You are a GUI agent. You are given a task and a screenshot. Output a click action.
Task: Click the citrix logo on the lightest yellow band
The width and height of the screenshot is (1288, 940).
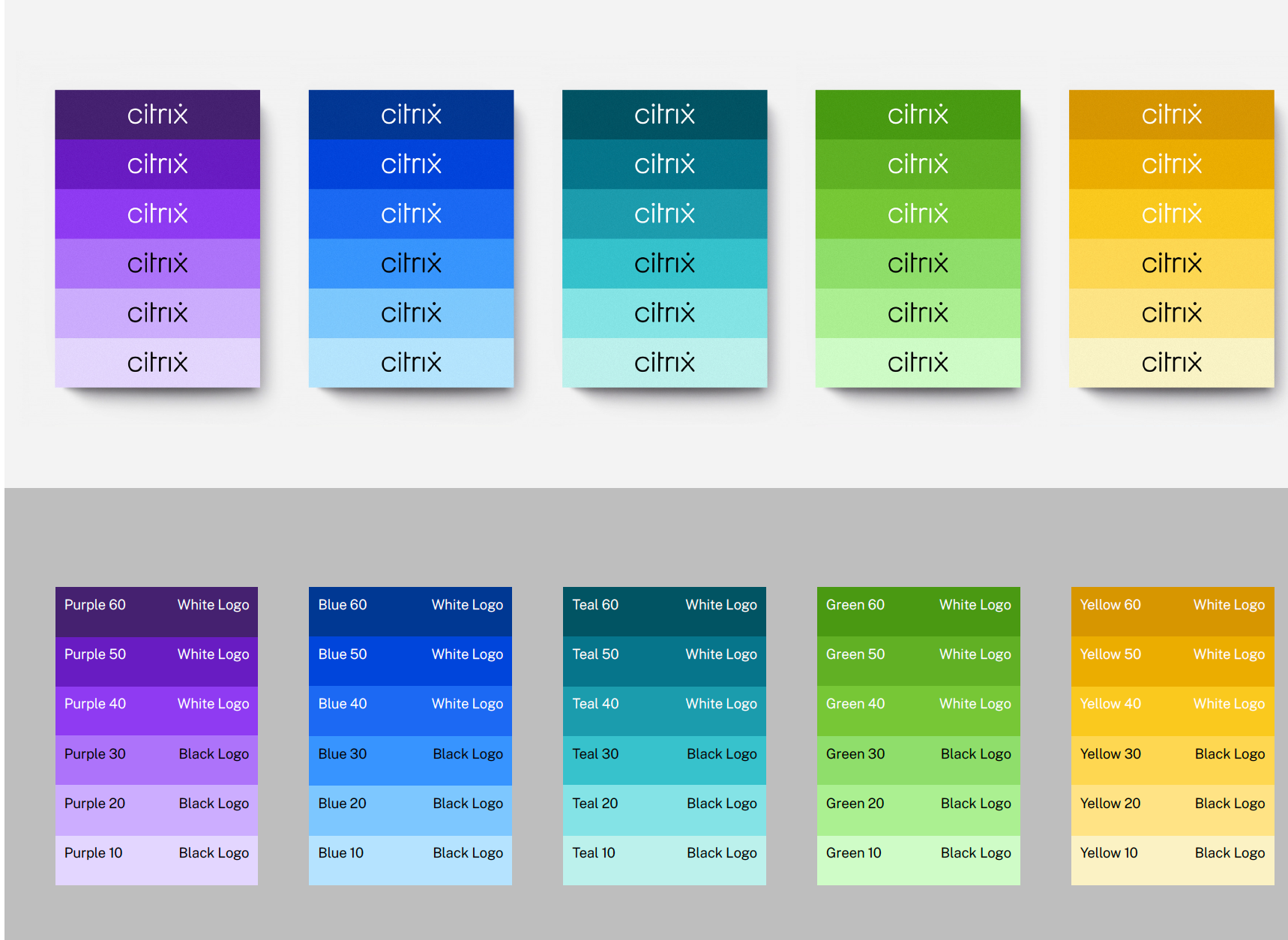[1172, 363]
